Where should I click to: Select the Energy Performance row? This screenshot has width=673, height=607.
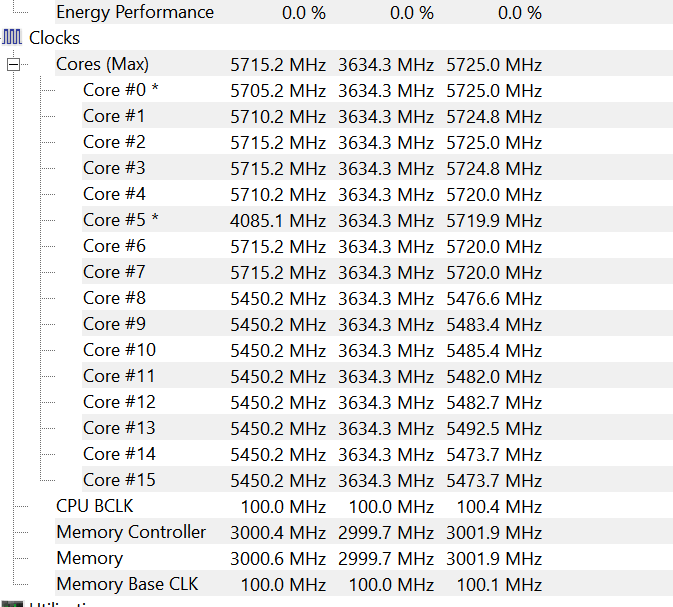(x=134, y=12)
